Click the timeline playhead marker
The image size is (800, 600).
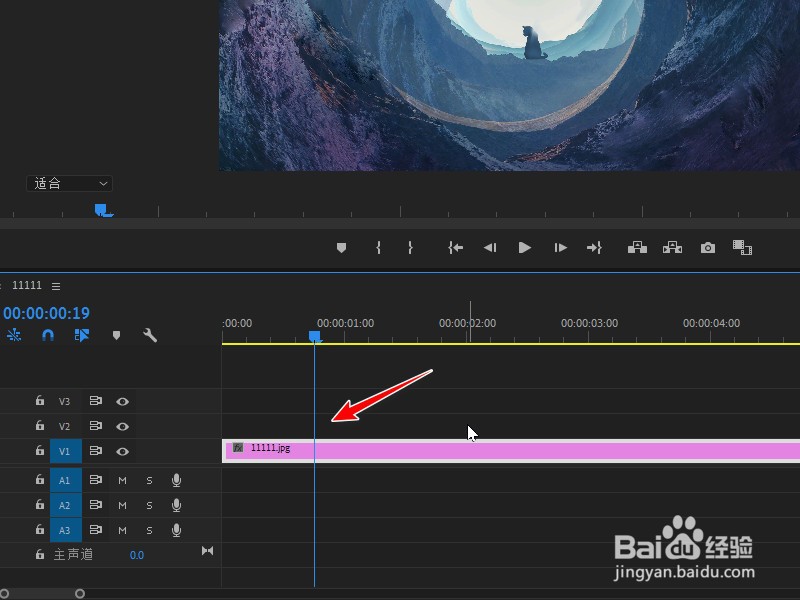(x=315, y=336)
